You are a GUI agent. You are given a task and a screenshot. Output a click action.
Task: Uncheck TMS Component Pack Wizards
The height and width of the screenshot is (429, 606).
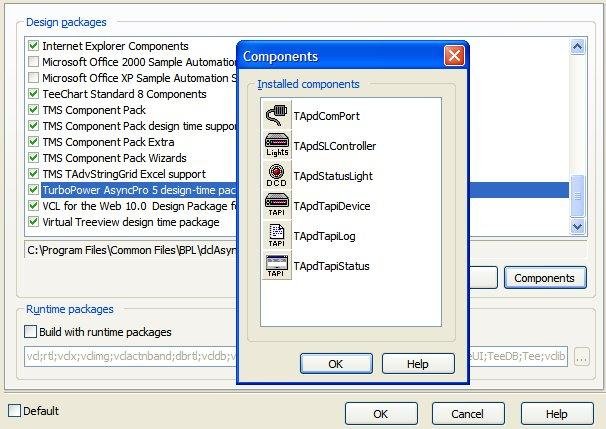tap(34, 158)
